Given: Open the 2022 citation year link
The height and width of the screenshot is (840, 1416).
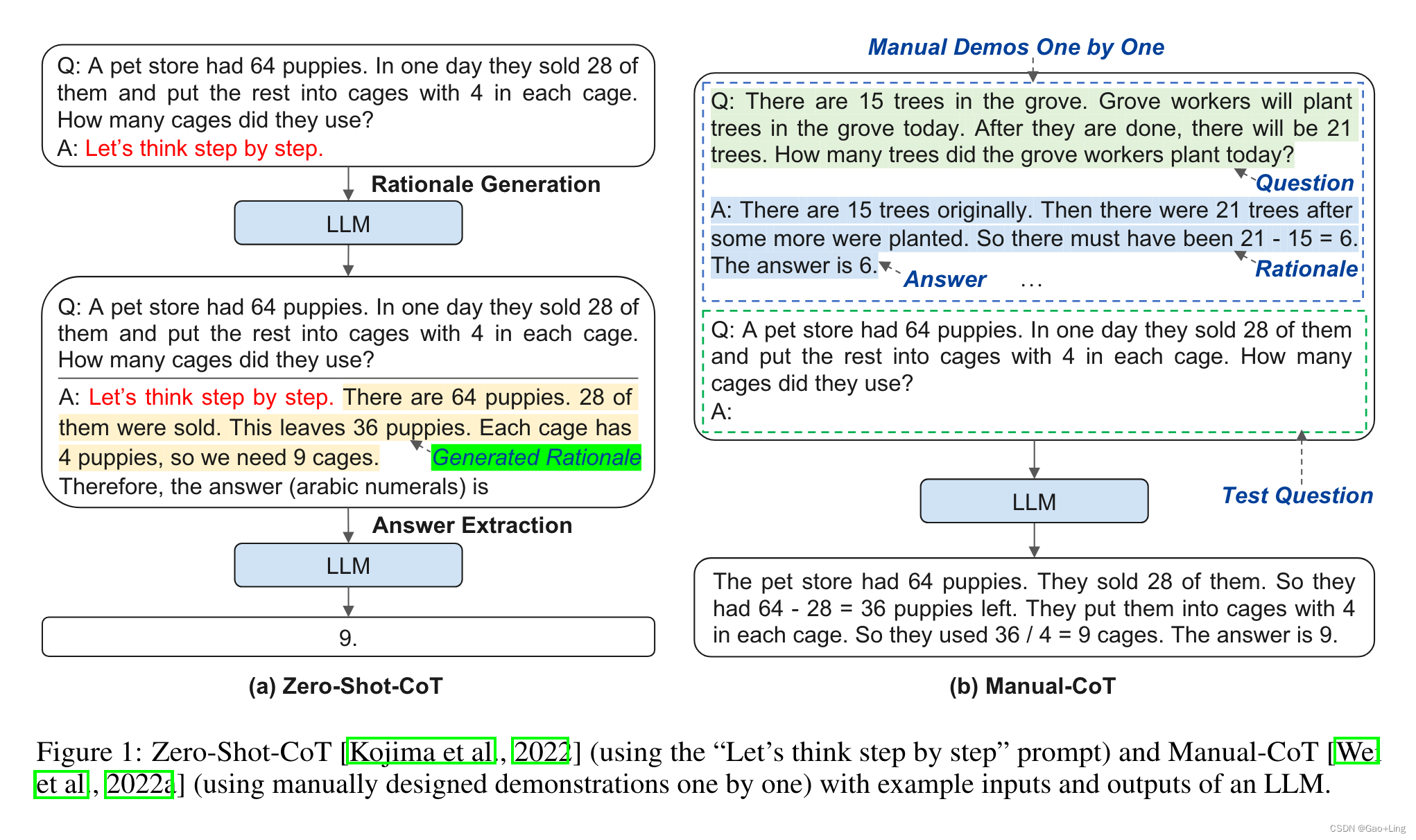Looking at the screenshot, I should point(540,752).
